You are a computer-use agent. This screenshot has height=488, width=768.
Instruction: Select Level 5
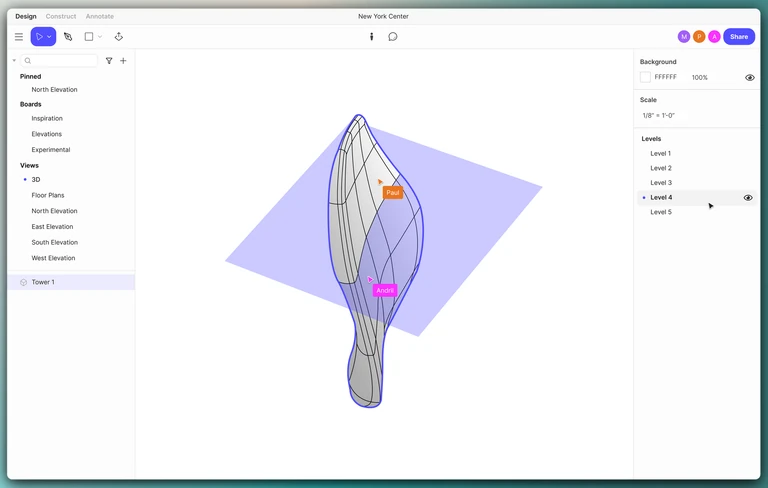(661, 212)
